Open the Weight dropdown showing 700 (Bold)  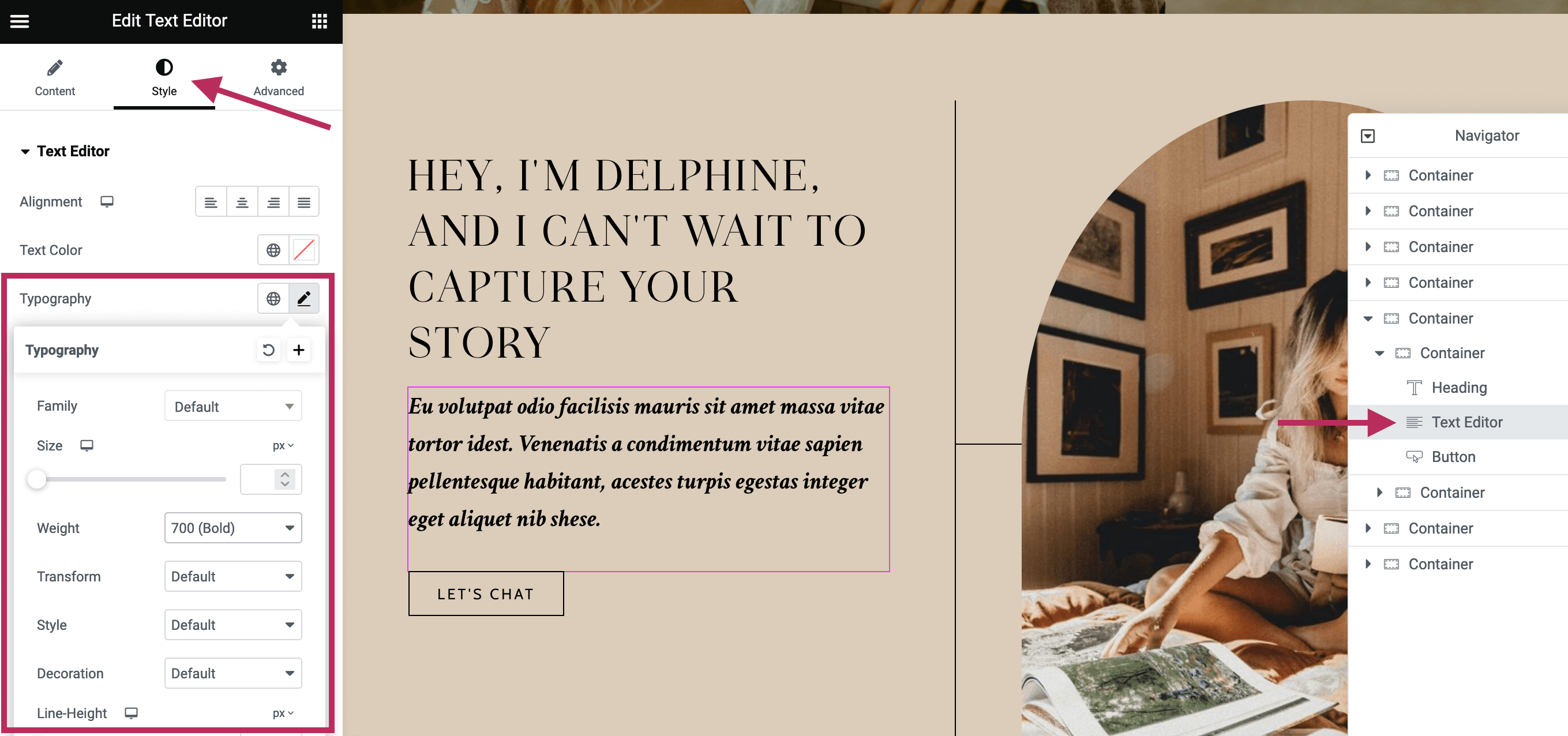pyautogui.click(x=232, y=528)
